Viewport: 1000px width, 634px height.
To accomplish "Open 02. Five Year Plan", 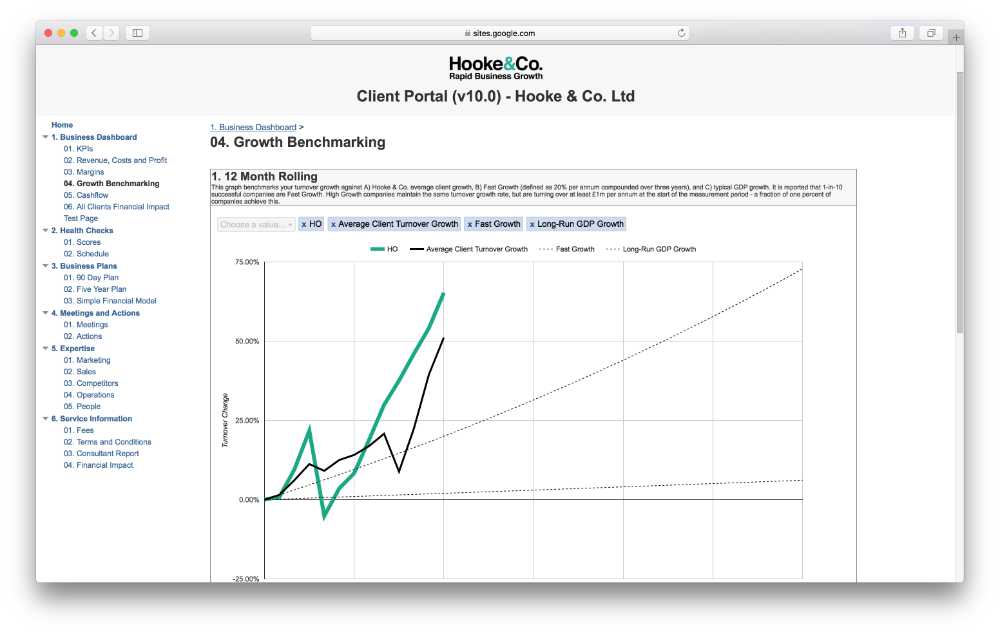I will (x=94, y=289).
